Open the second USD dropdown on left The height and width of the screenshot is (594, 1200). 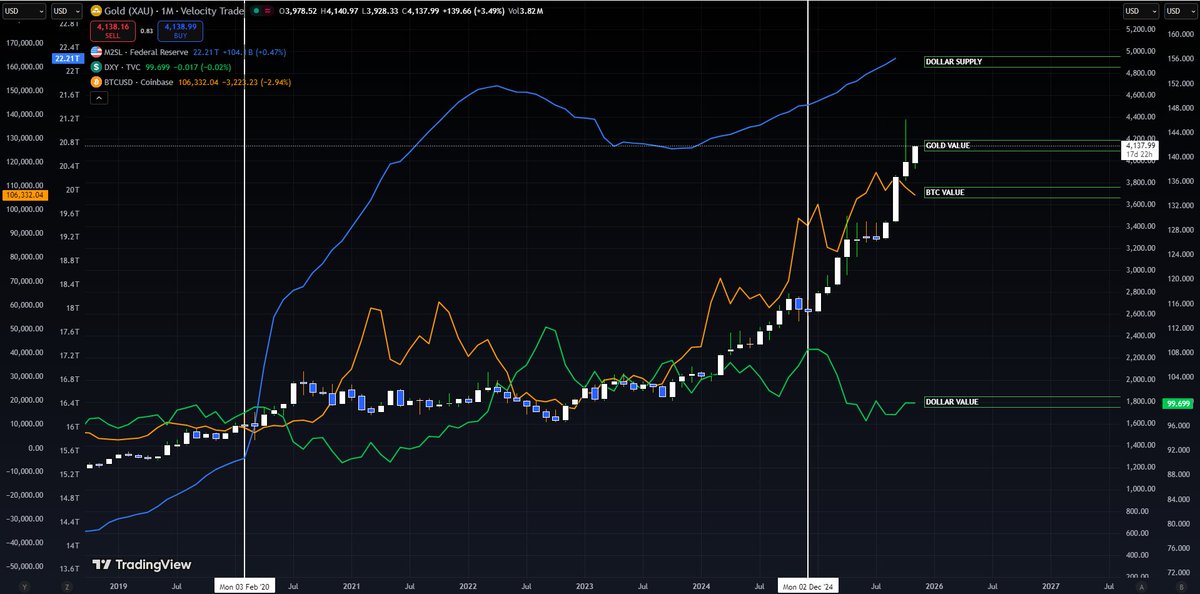click(x=66, y=10)
